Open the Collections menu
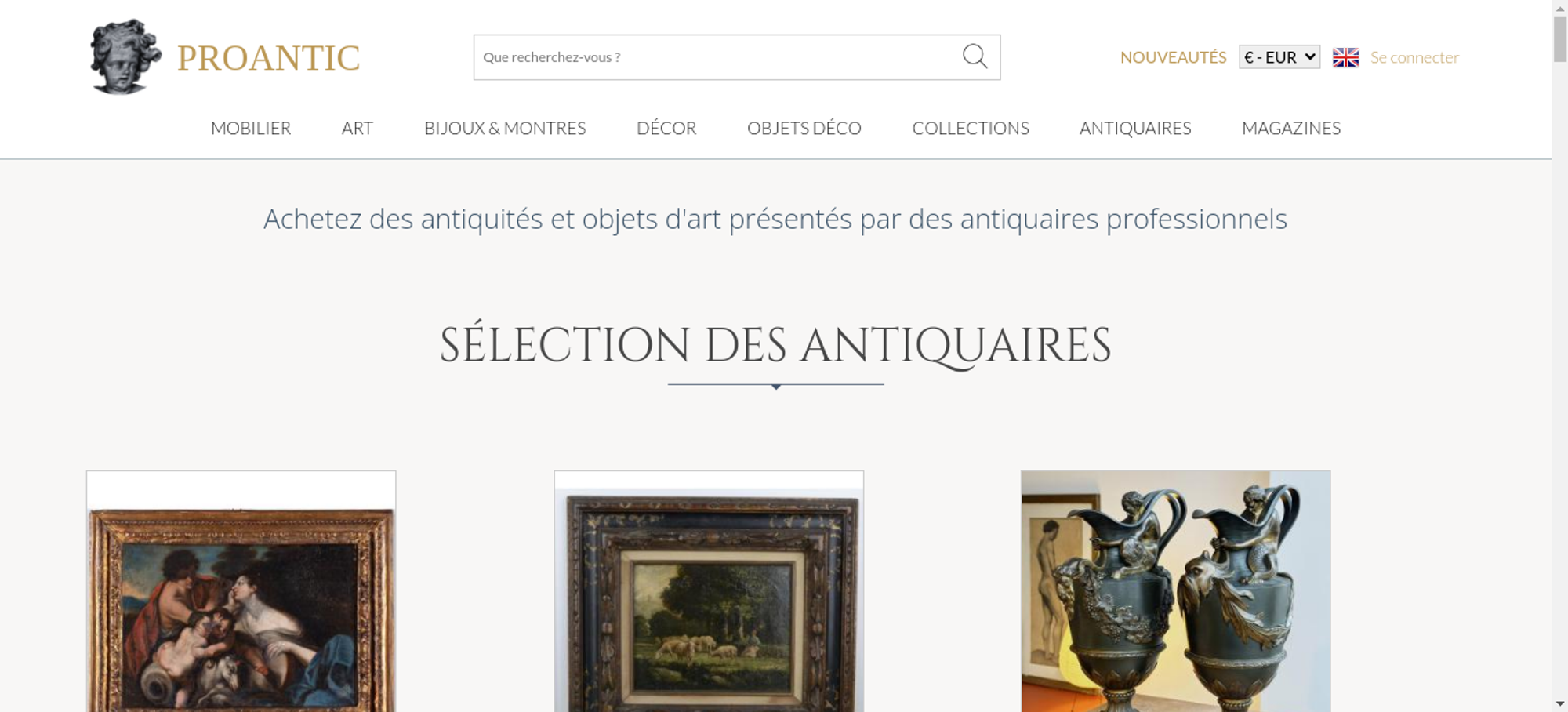Screen dimensions: 1568x712 click(x=971, y=128)
